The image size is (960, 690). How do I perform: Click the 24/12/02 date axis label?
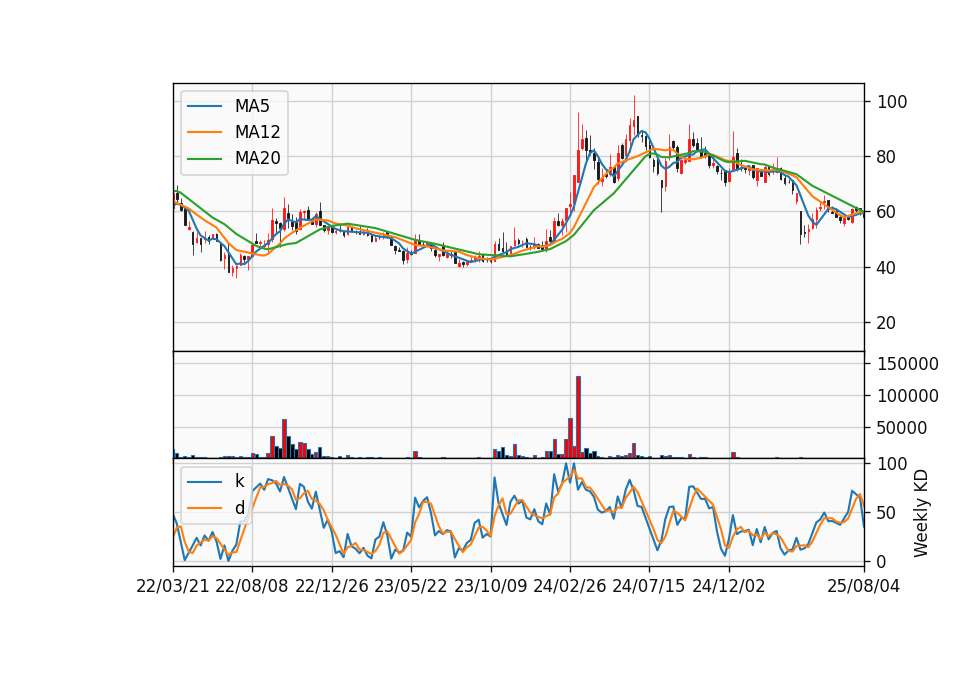point(729,586)
